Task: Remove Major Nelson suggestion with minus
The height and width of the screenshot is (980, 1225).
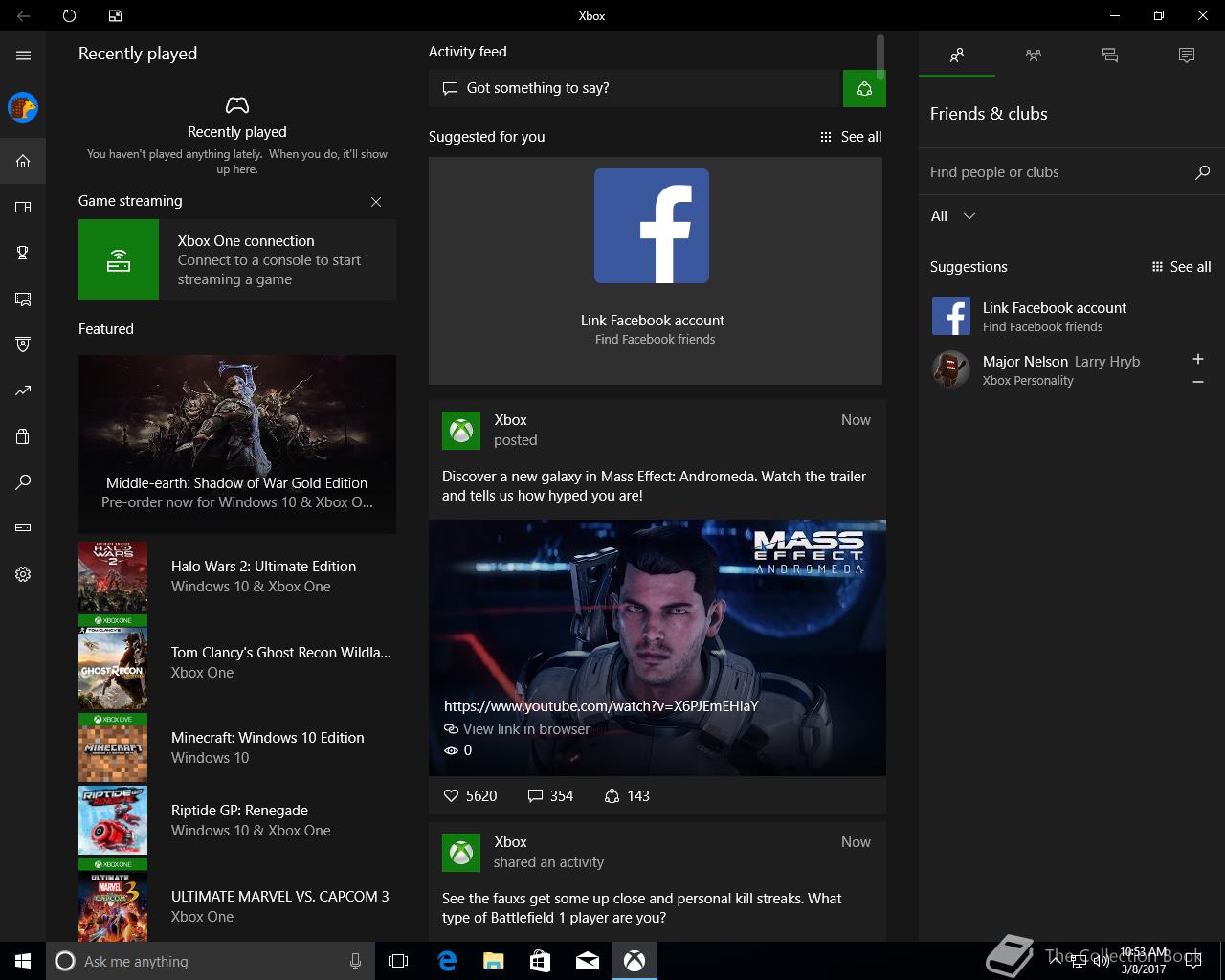Action: (x=1197, y=382)
